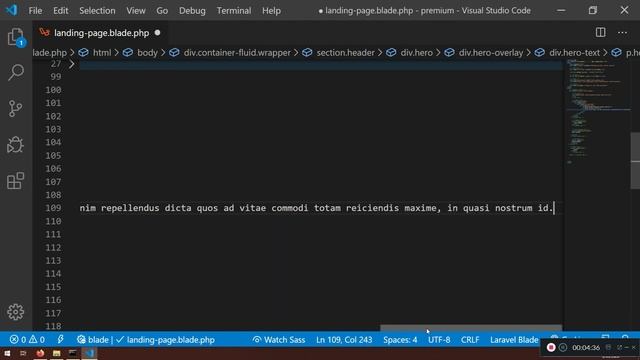Click the vertical scrollbar thumb of editor
This screenshot has width=640, height=360.
click(x=635, y=160)
